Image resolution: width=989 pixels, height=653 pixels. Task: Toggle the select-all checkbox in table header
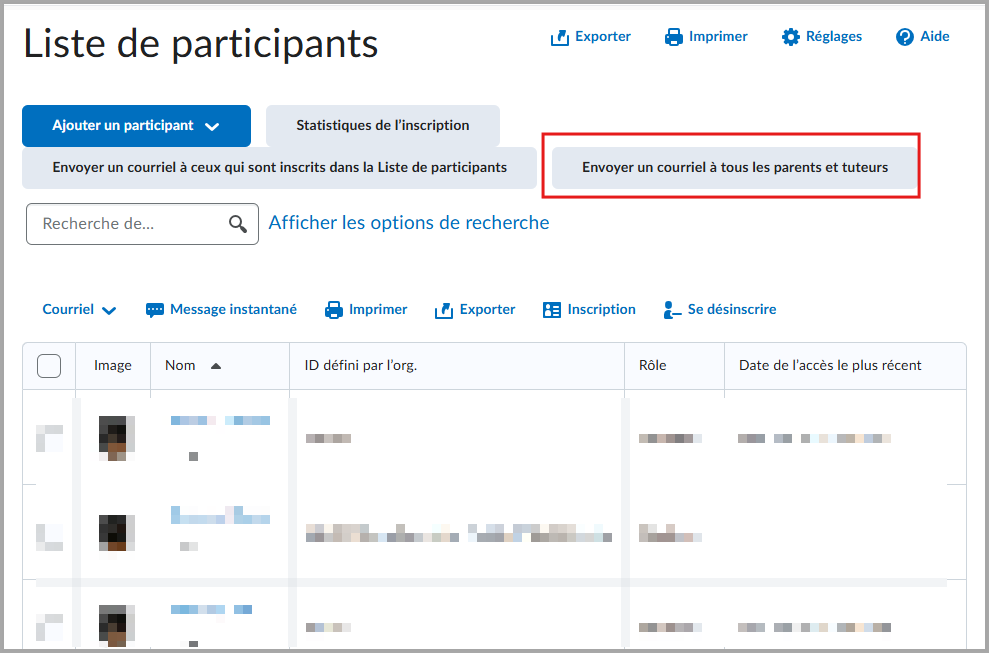coord(49,366)
